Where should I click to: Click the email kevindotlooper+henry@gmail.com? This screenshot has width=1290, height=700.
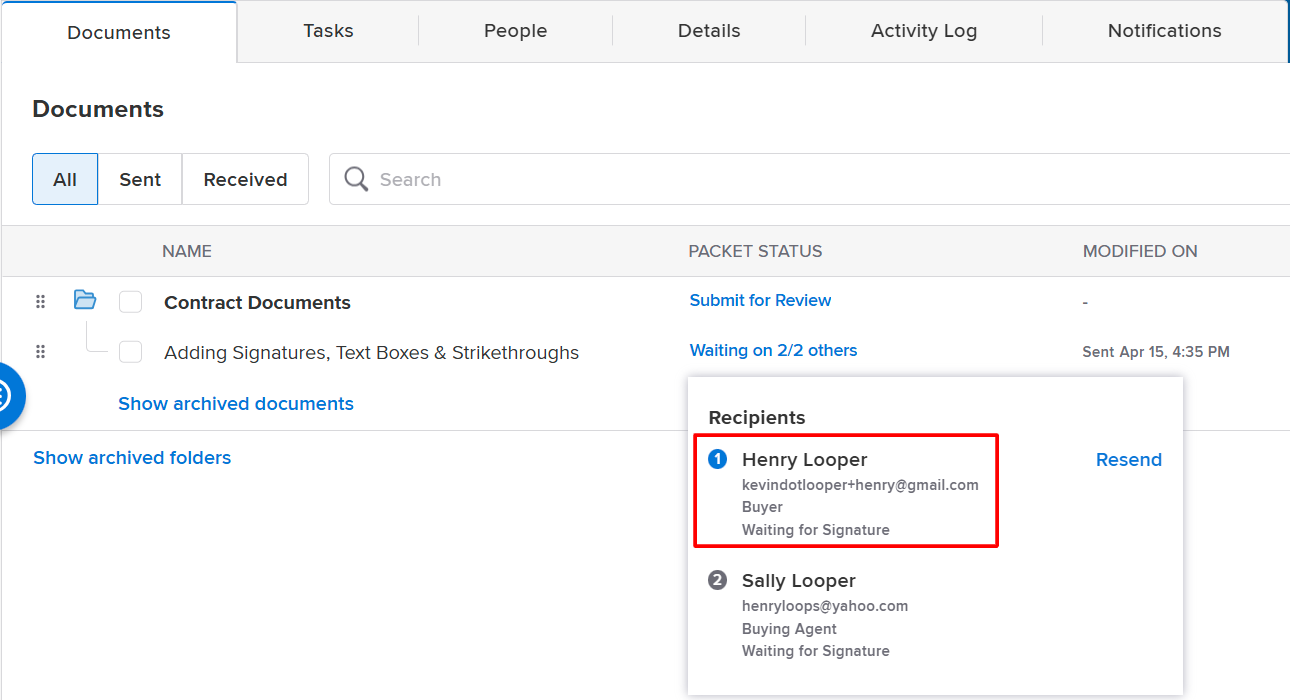pos(860,485)
